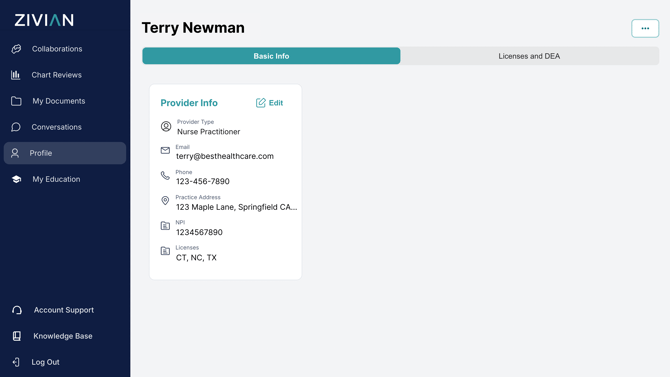The width and height of the screenshot is (670, 377).
Task: Go to Chart Reviews page
Action: coord(56,75)
